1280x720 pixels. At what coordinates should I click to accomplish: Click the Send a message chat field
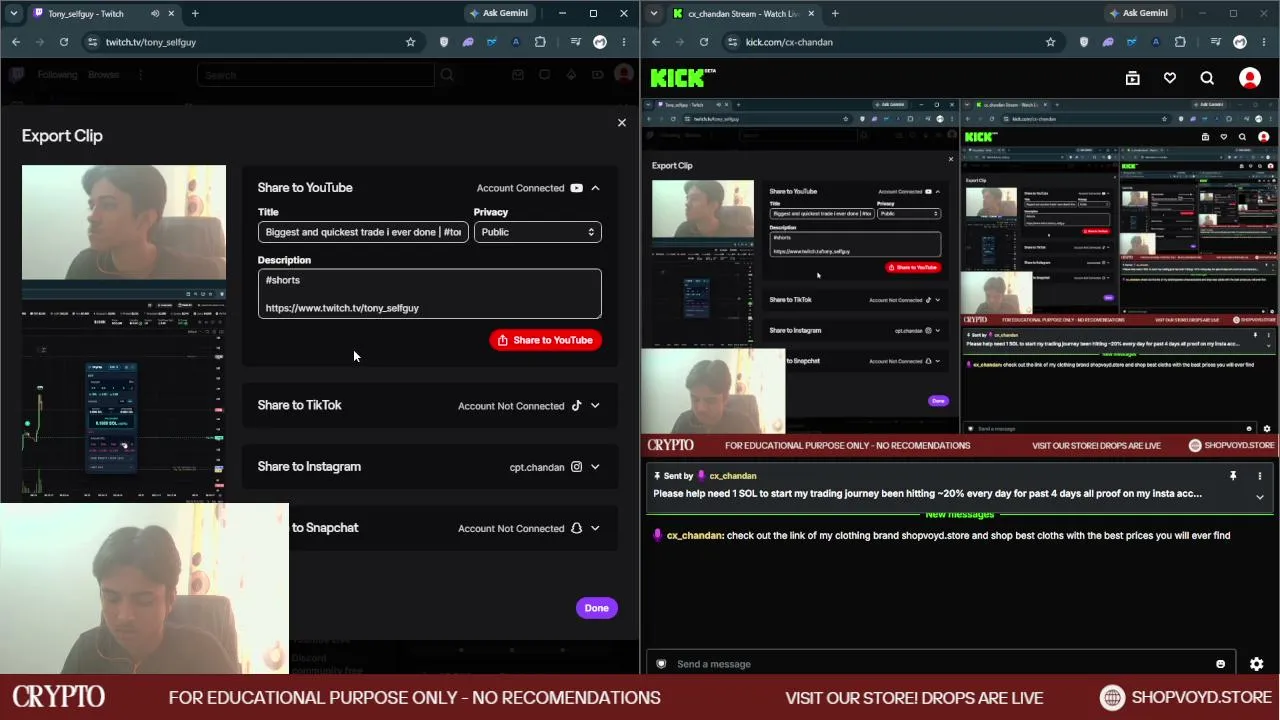940,664
